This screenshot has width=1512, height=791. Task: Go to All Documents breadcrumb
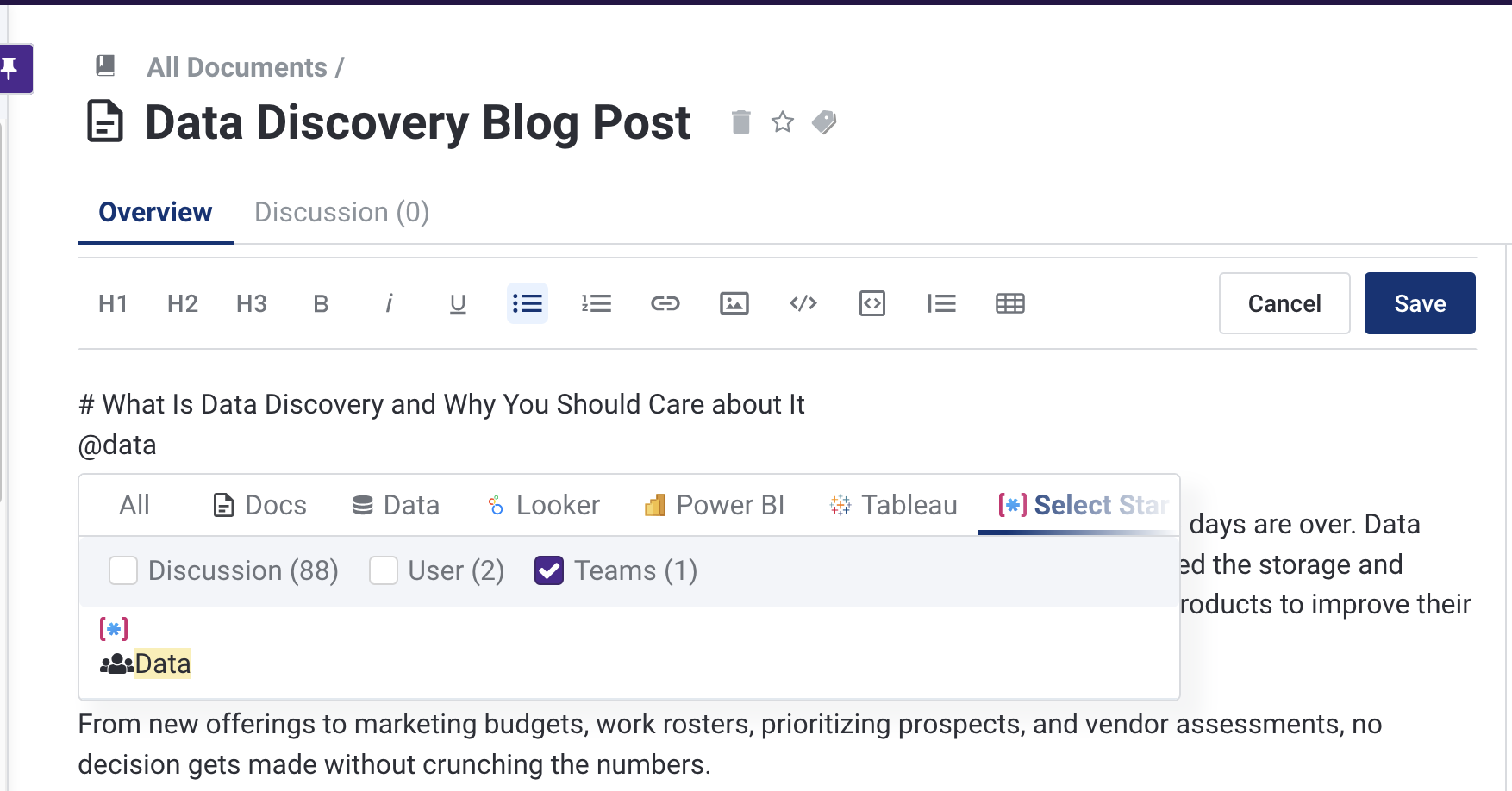point(237,67)
